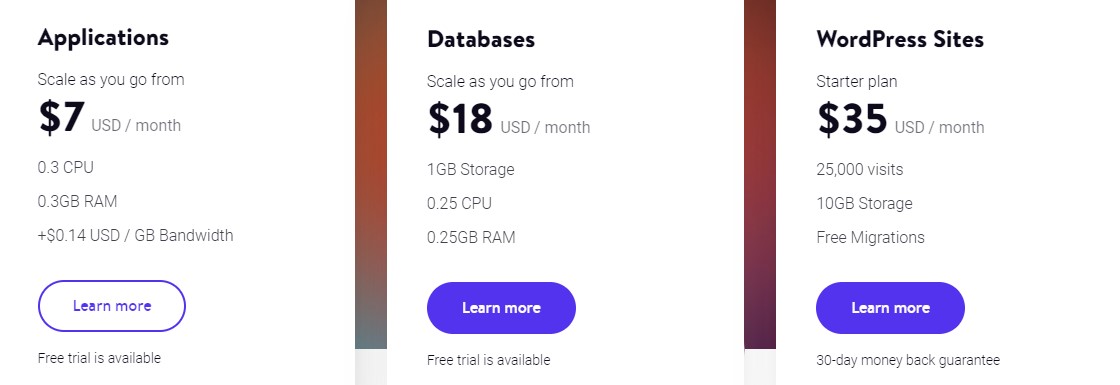The height and width of the screenshot is (385, 1120).
Task: Click the 0.25 CPU feature text
Action: [459, 204]
